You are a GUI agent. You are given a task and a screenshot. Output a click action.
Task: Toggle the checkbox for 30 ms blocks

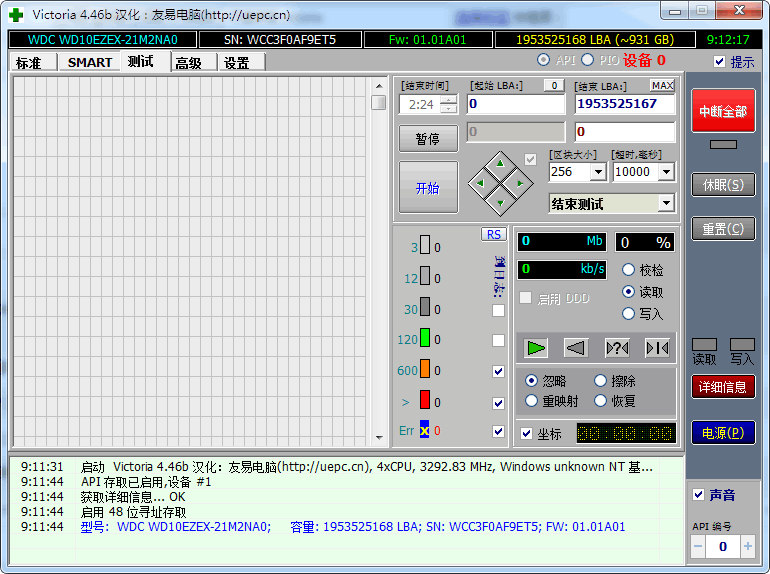click(498, 310)
